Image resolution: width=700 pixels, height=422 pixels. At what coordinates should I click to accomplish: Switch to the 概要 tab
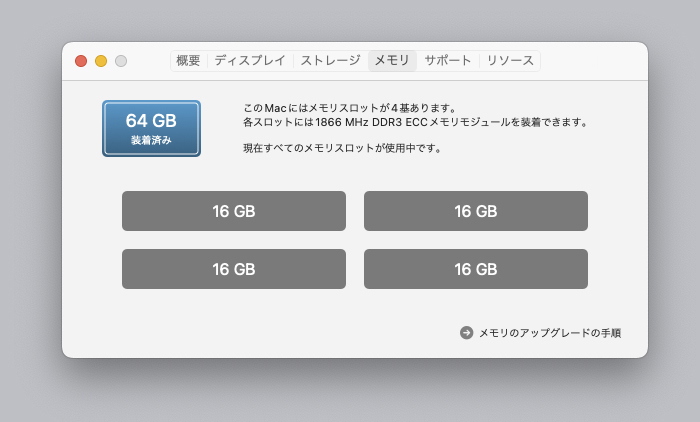[188, 61]
